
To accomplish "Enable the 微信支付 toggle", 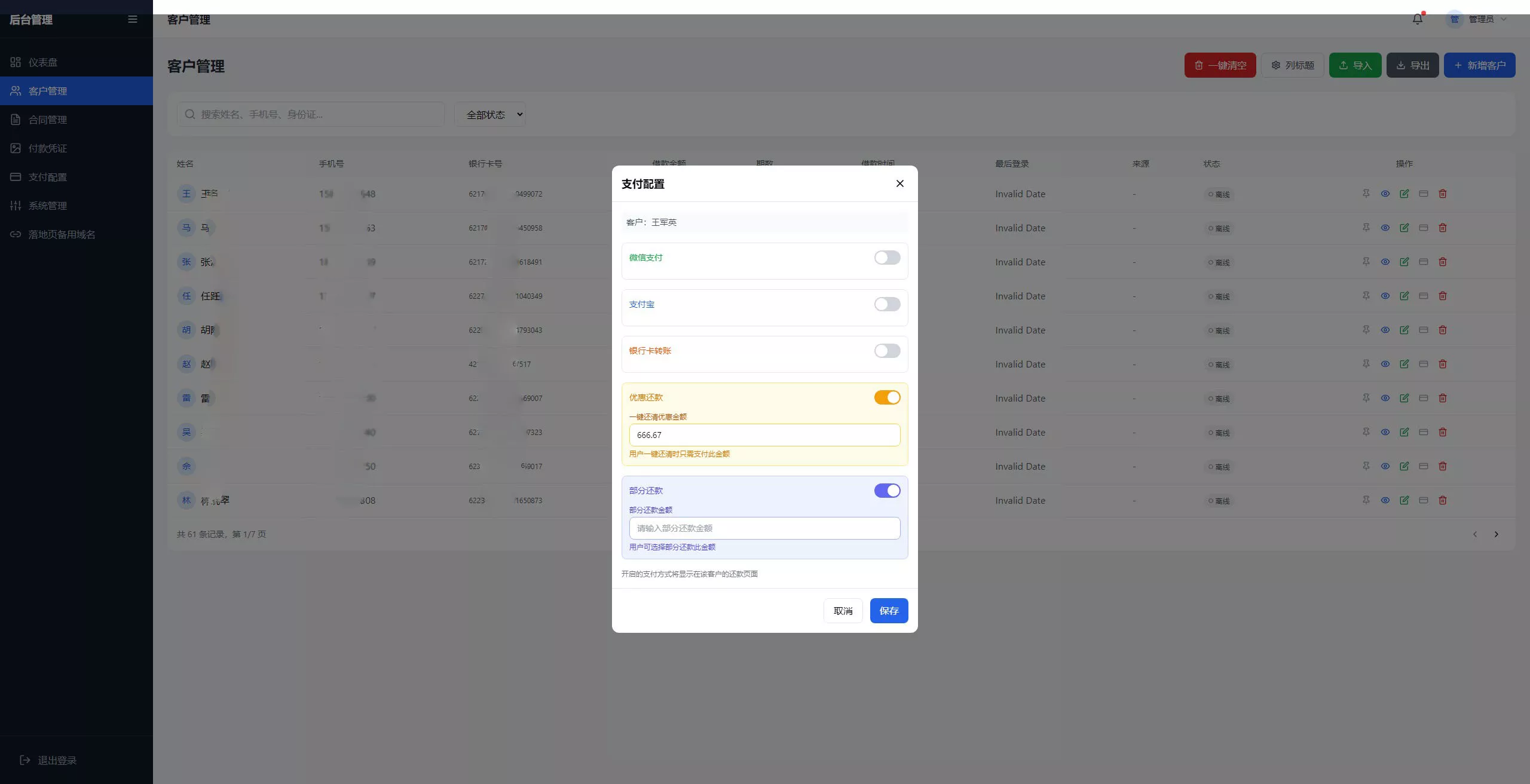I will pos(887,258).
